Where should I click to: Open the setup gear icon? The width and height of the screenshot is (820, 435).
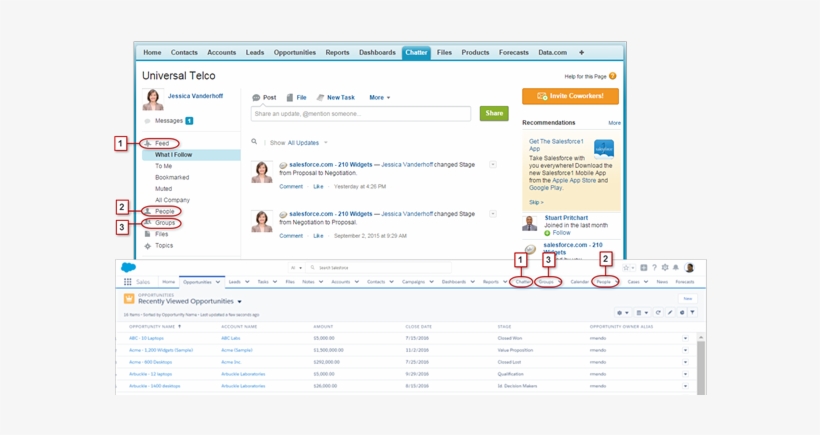click(x=665, y=268)
